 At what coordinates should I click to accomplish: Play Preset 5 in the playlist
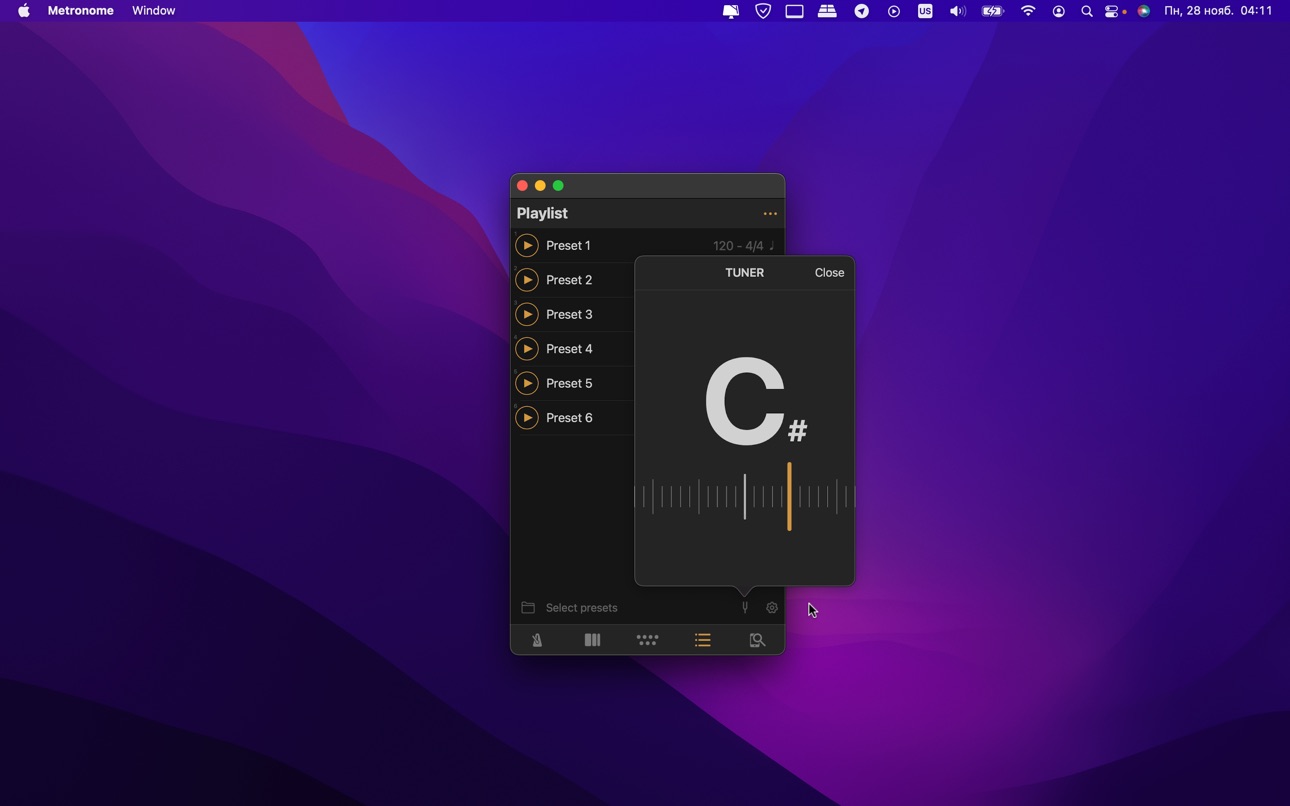527,384
